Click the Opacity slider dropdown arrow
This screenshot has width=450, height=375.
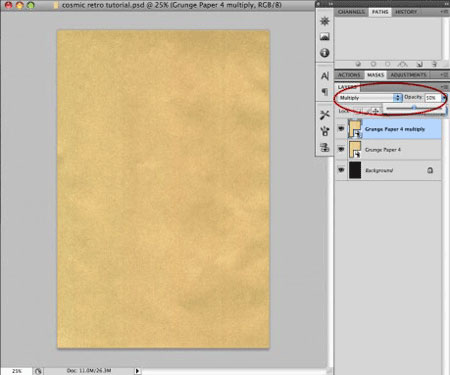(444, 98)
